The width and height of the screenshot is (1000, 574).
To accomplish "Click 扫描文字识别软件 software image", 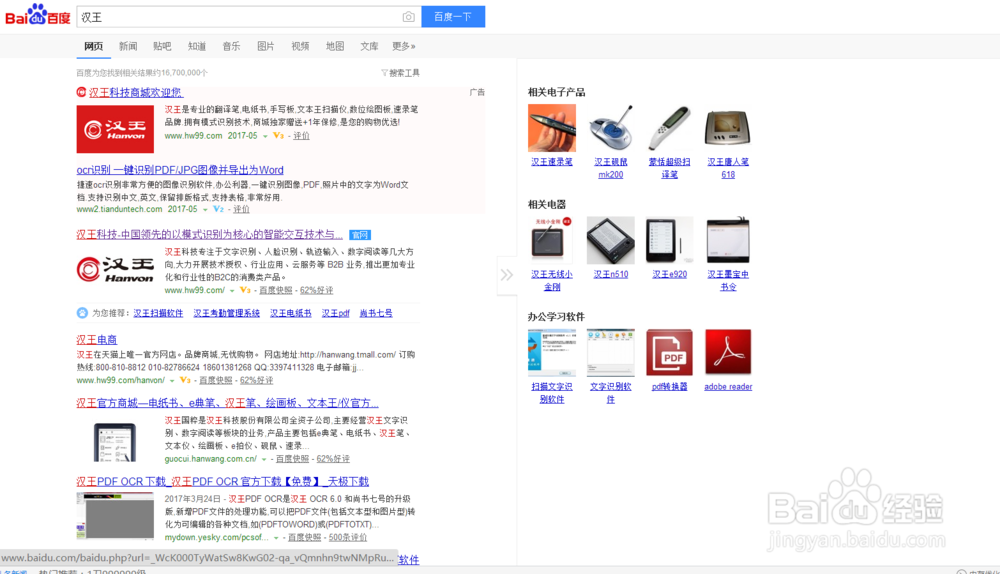I will [x=552, y=352].
